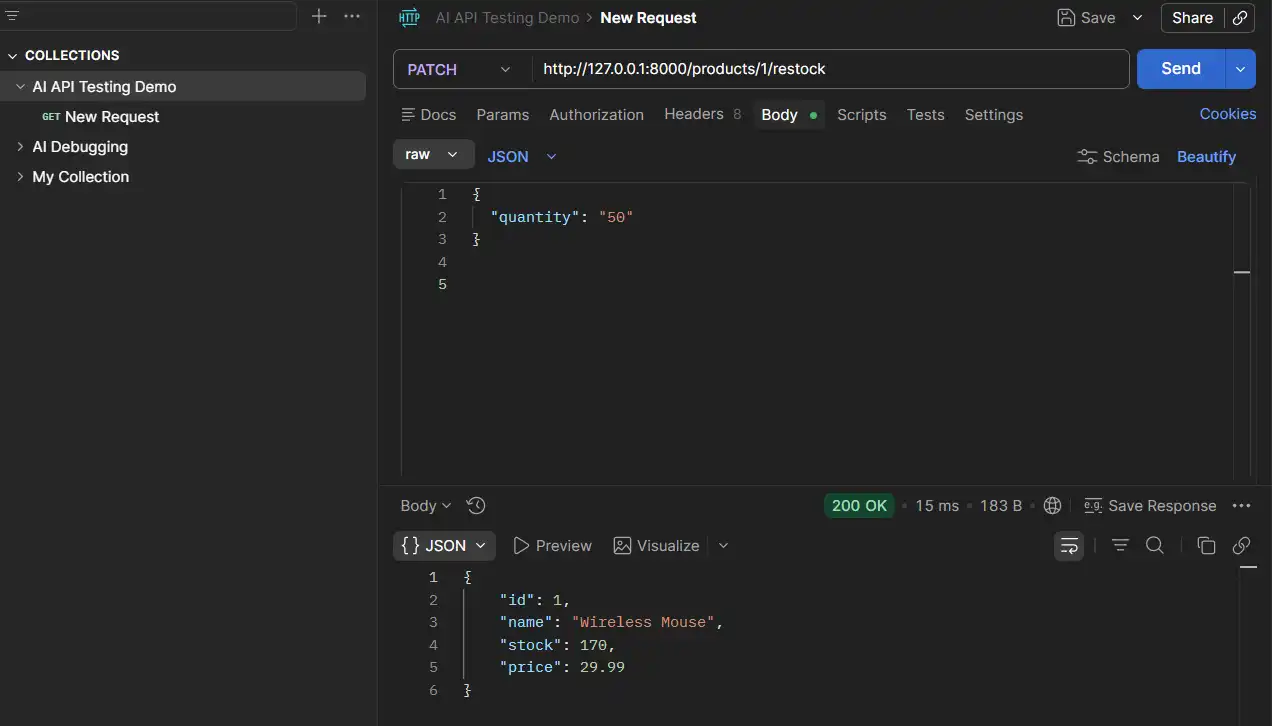
Task: Open request body history via clock icon
Action: 476,505
